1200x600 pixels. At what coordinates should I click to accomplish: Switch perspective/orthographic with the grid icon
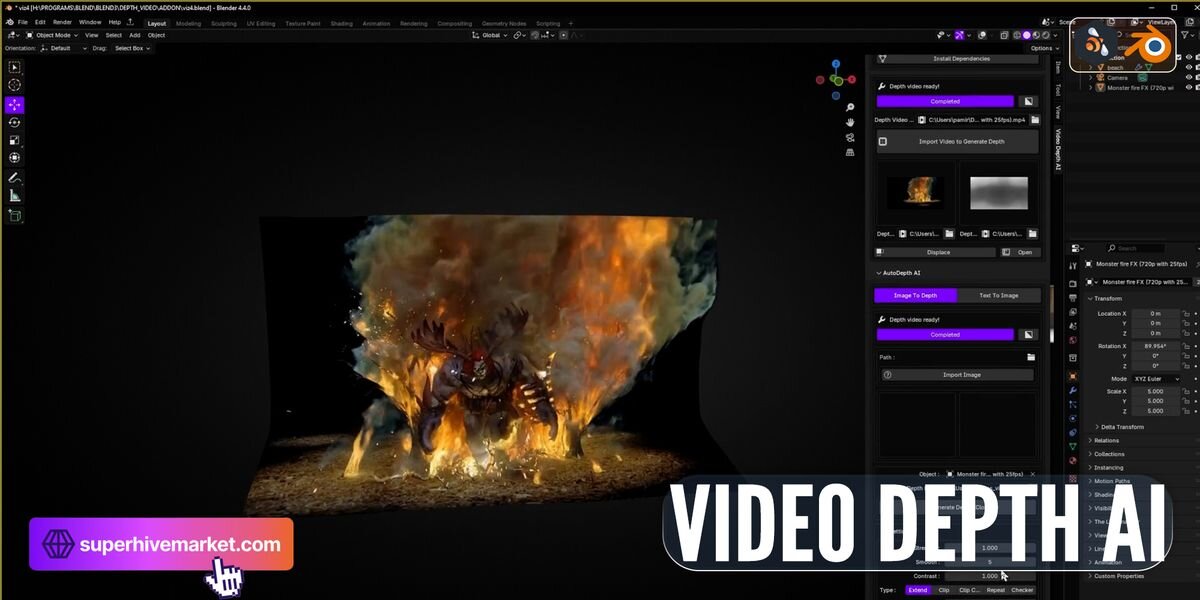[x=850, y=153]
